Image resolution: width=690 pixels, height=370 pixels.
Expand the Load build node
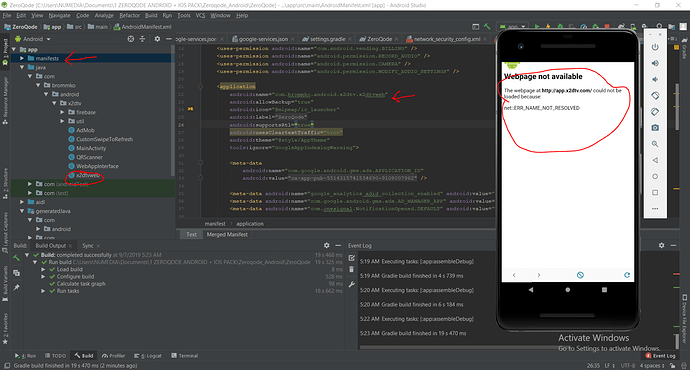(43, 269)
